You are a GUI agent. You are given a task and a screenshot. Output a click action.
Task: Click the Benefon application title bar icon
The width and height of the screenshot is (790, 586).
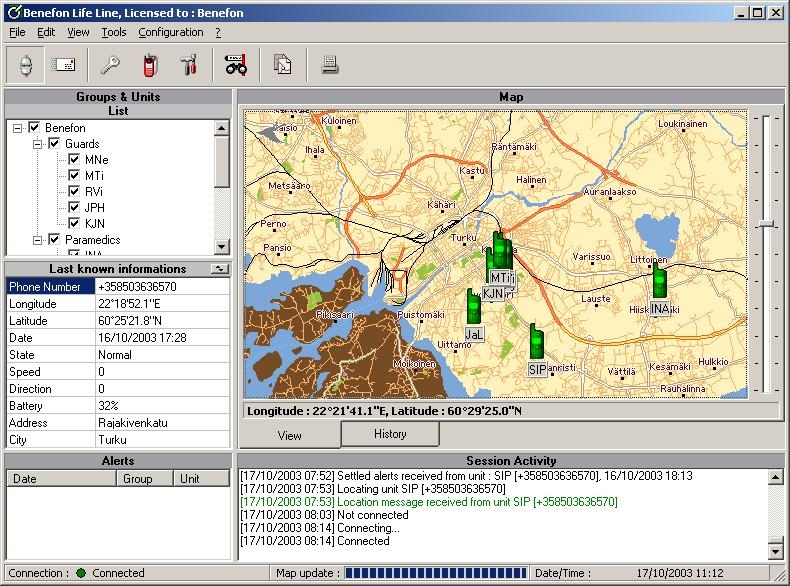14,13
